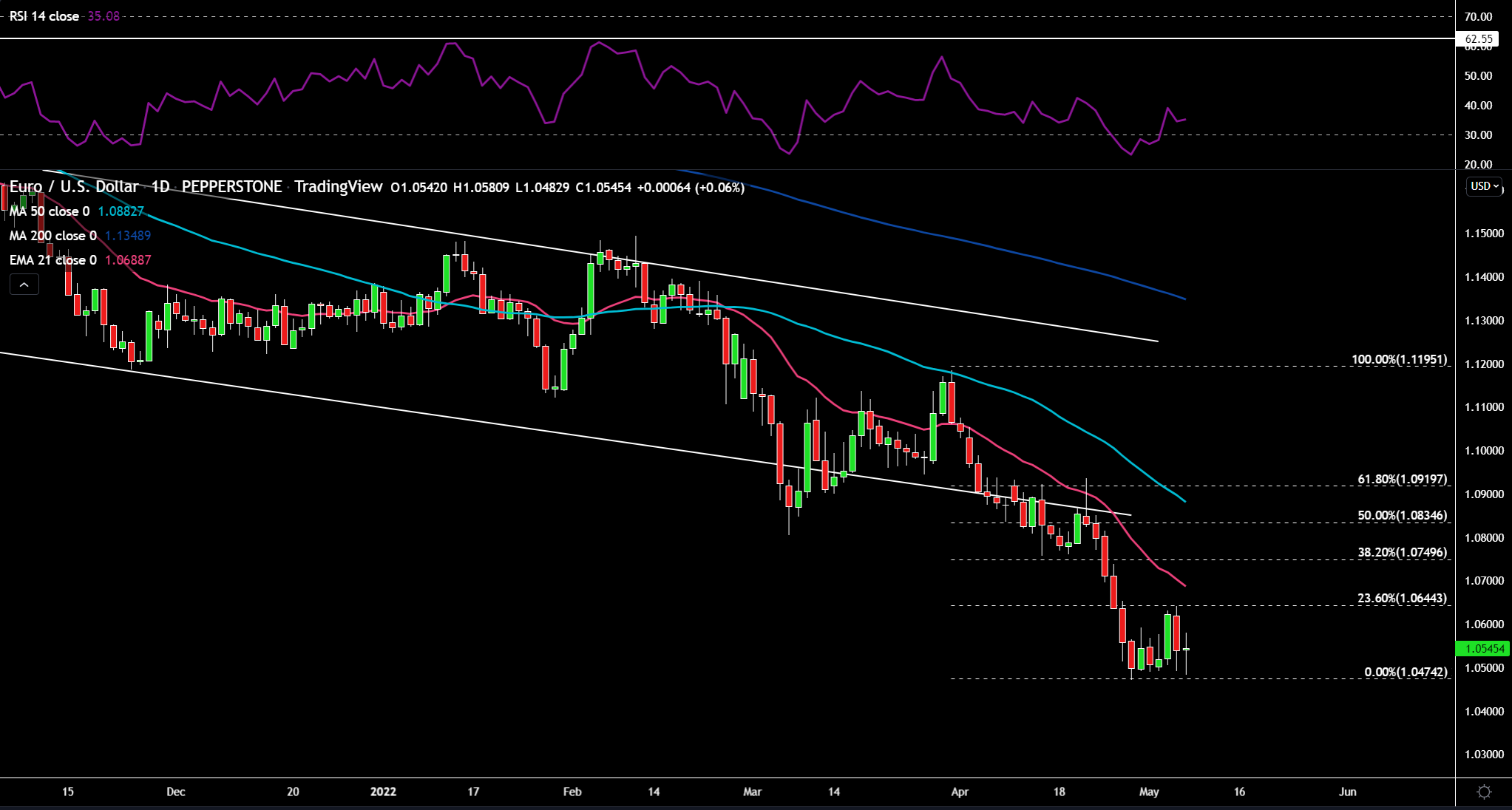Click the Jun label on time axis
Screen dimensions: 1512x810
click(1348, 792)
